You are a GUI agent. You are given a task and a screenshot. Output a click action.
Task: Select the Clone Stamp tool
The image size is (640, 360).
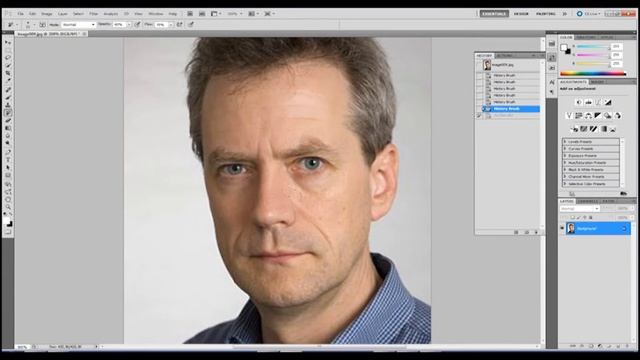point(8,105)
